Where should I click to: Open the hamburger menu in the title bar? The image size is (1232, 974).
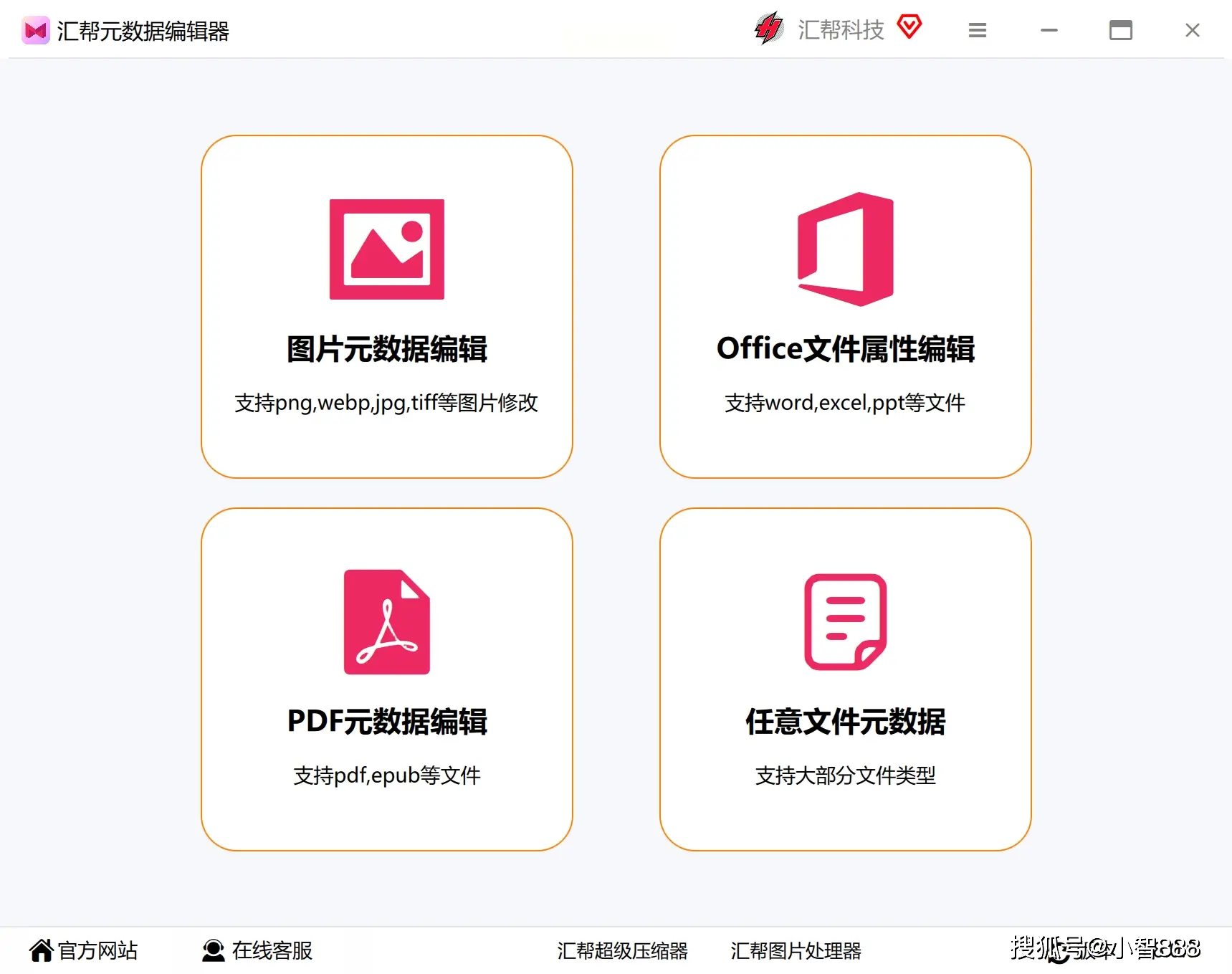(x=977, y=30)
